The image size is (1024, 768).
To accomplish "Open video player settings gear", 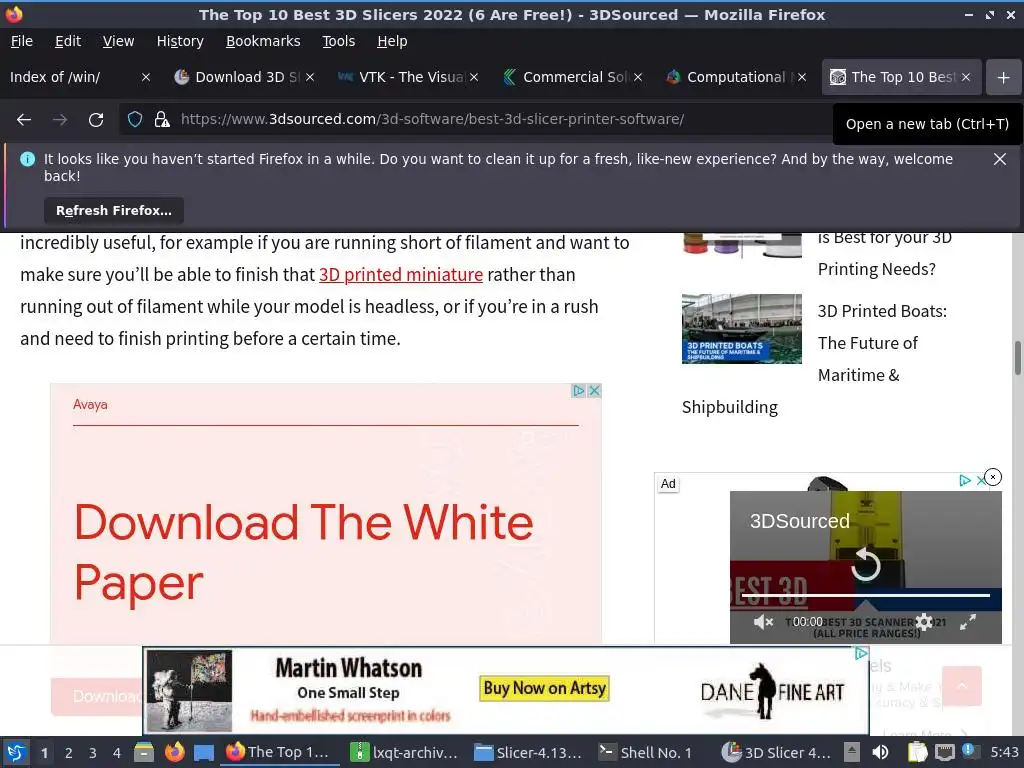I will pos(923,622).
